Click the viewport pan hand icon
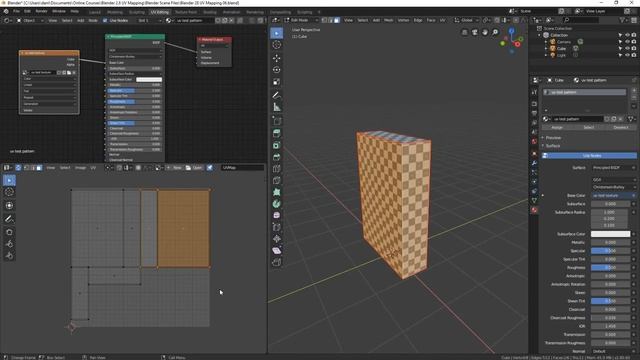Screen dimensions: 640x360 (x=485, y=32)
